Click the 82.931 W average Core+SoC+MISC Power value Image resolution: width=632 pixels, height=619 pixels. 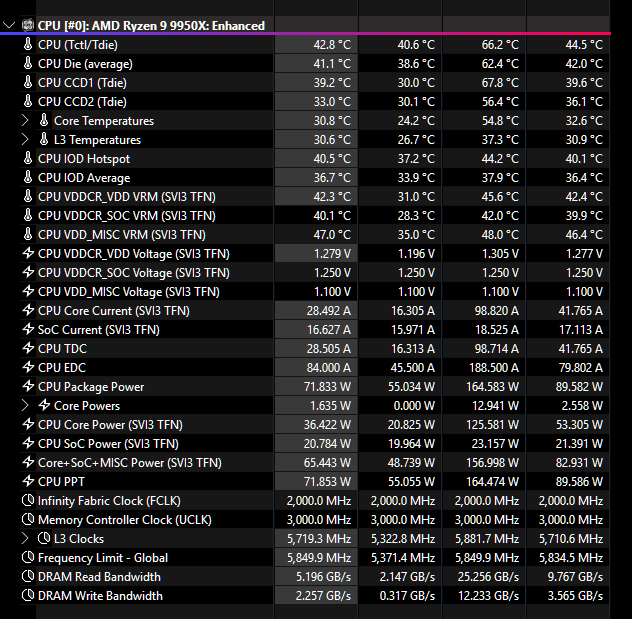tap(579, 463)
